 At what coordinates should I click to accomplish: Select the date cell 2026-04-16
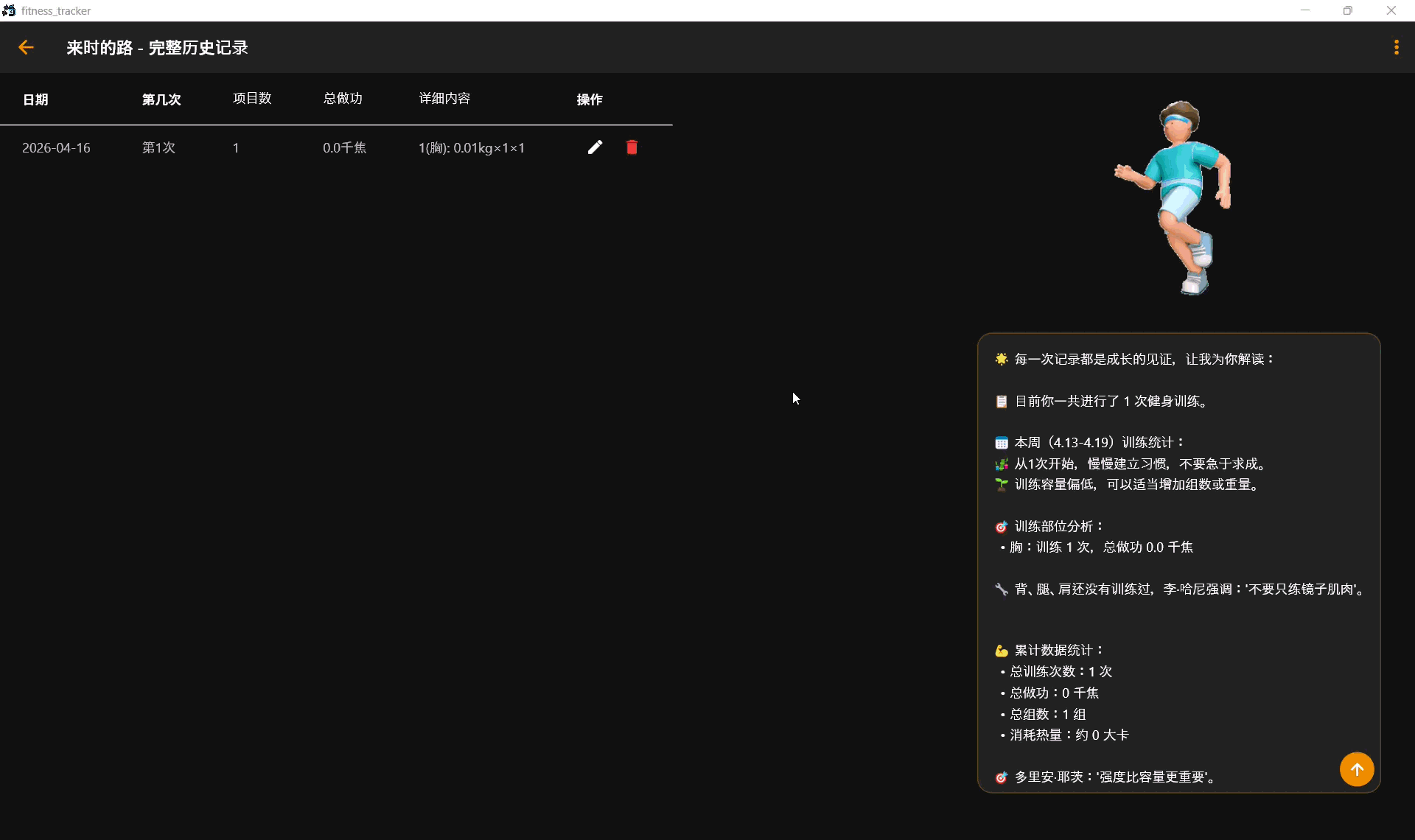coord(56,148)
